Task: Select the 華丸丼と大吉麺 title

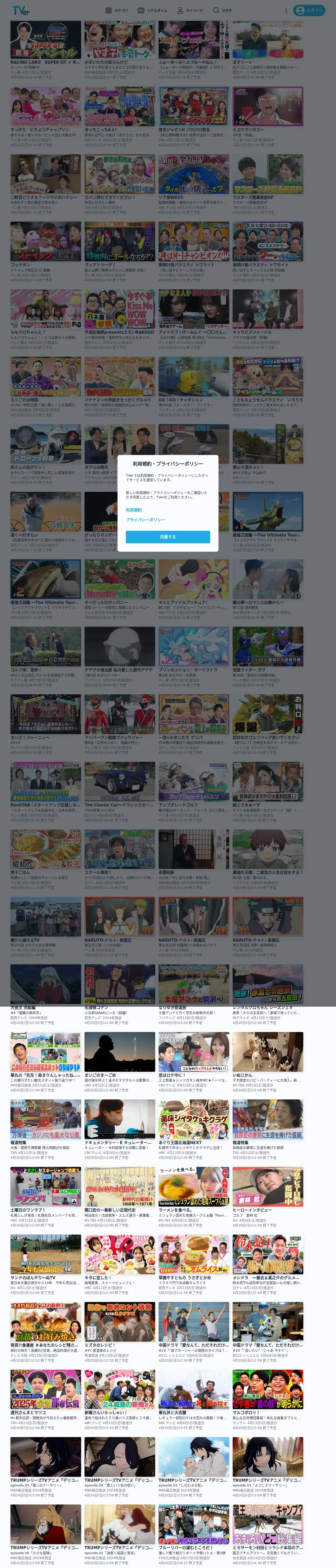Action: tap(172, 1413)
